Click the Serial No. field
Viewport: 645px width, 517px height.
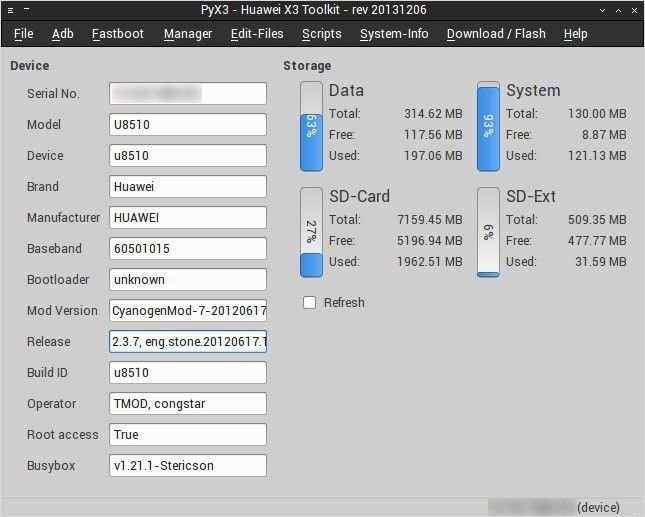188,94
